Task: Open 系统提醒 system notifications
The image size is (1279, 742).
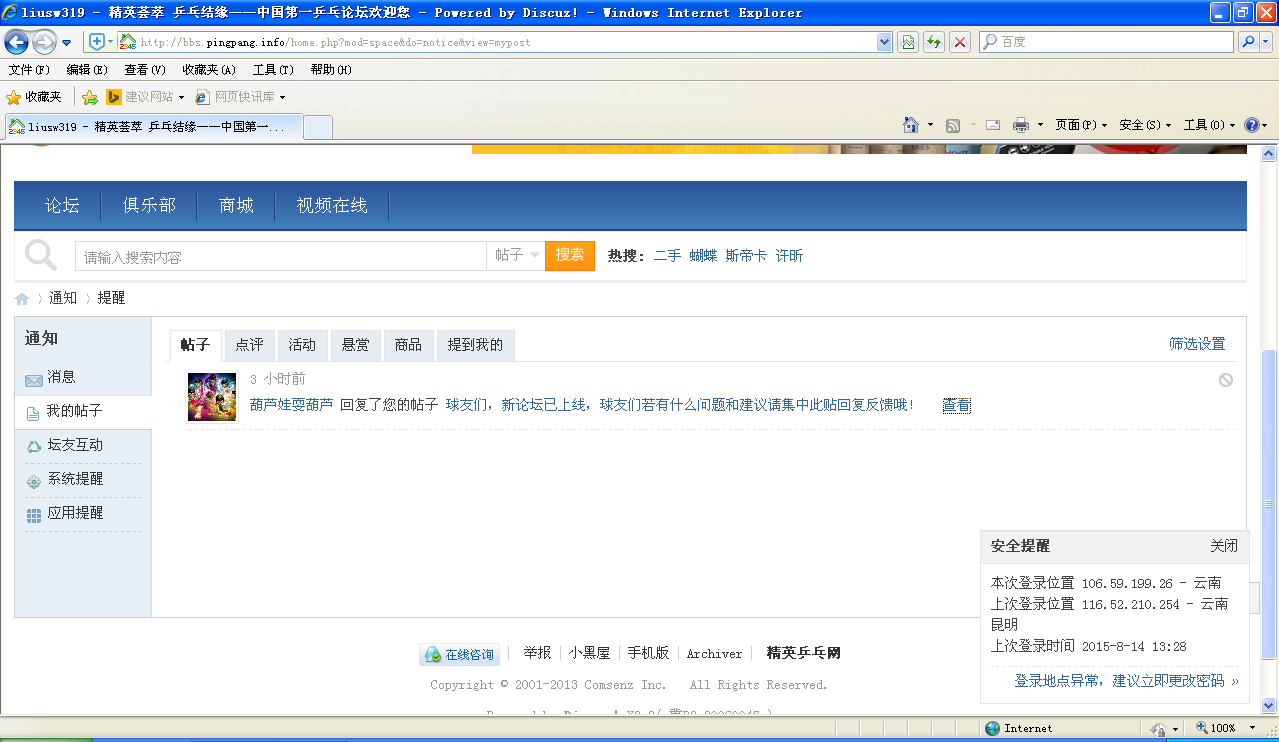Action: [68, 479]
